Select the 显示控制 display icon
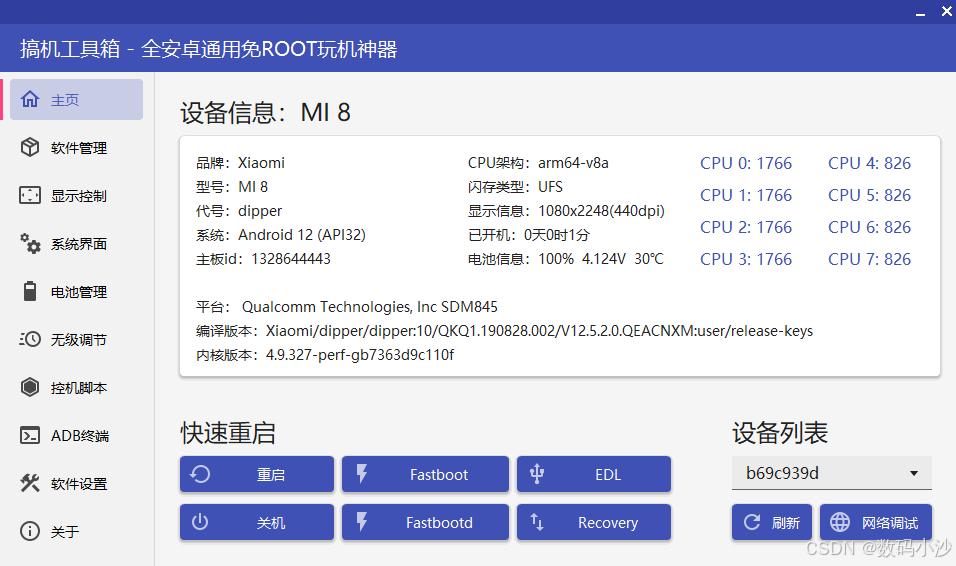 (30, 195)
